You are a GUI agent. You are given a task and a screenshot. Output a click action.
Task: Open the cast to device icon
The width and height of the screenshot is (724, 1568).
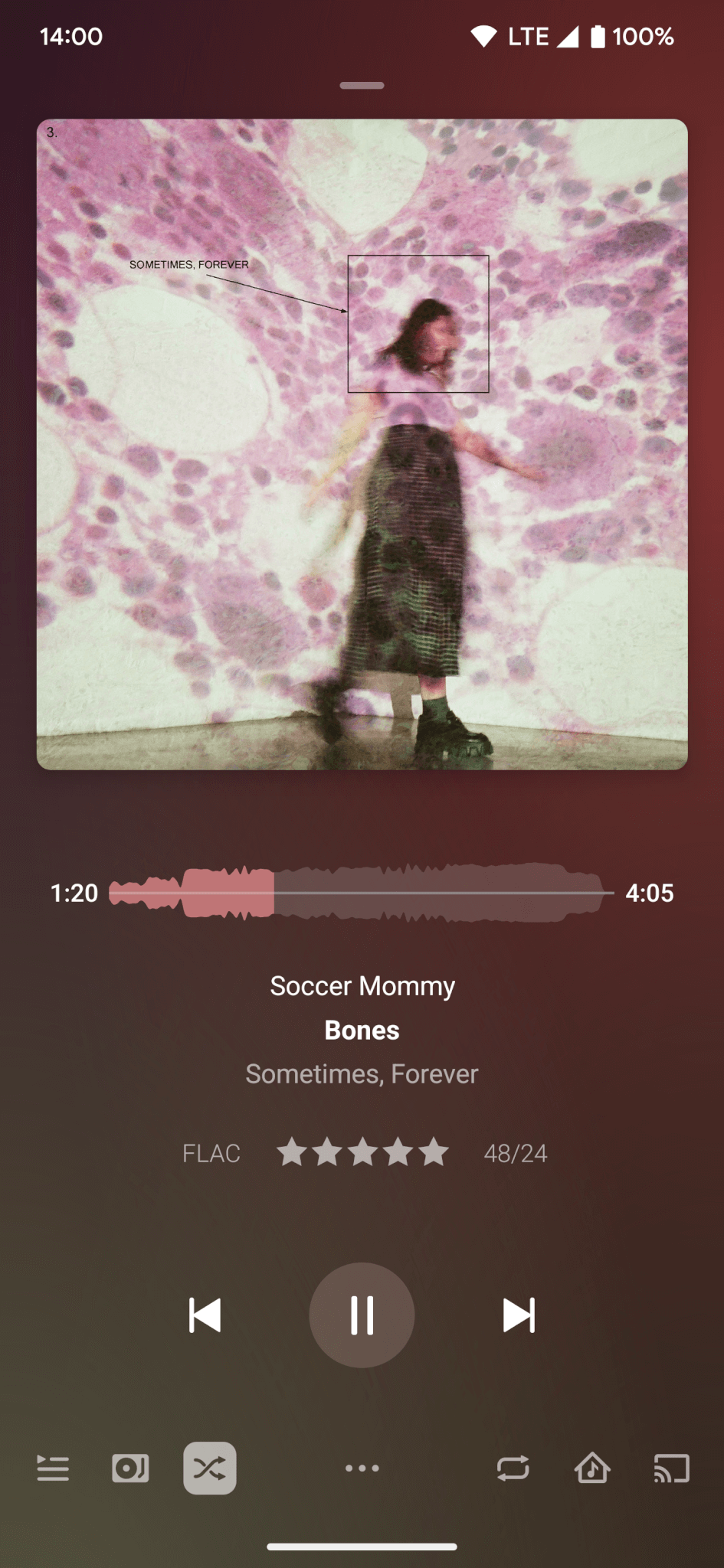671,1468
